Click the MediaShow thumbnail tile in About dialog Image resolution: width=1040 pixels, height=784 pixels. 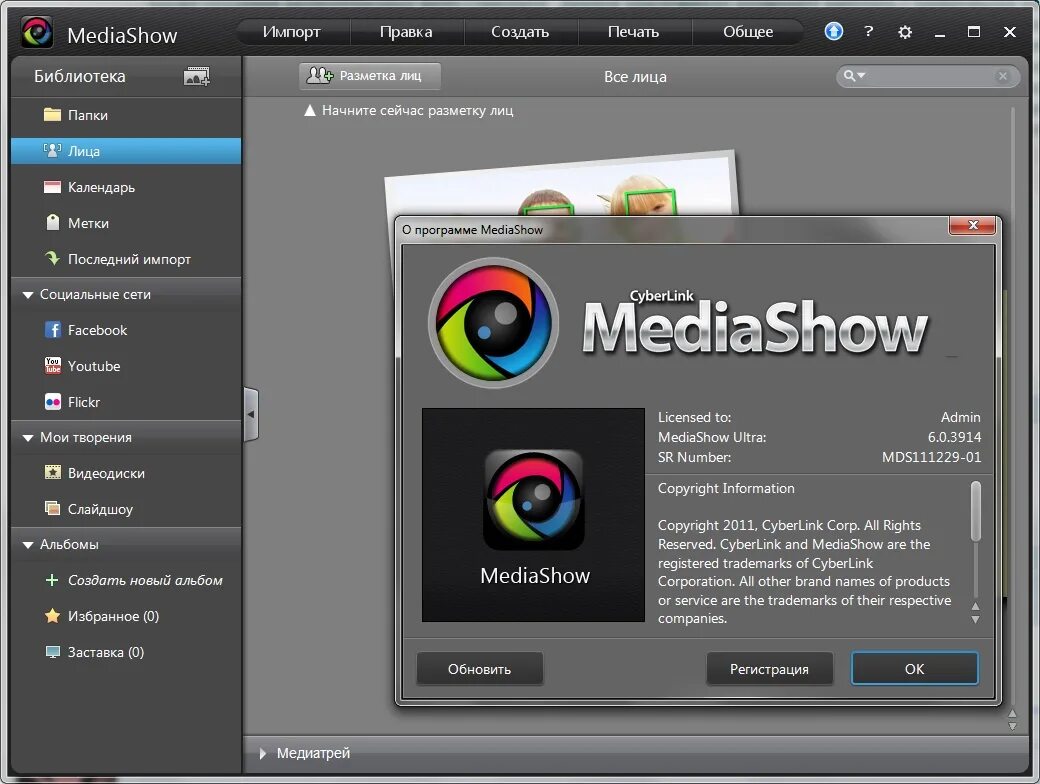(x=533, y=515)
